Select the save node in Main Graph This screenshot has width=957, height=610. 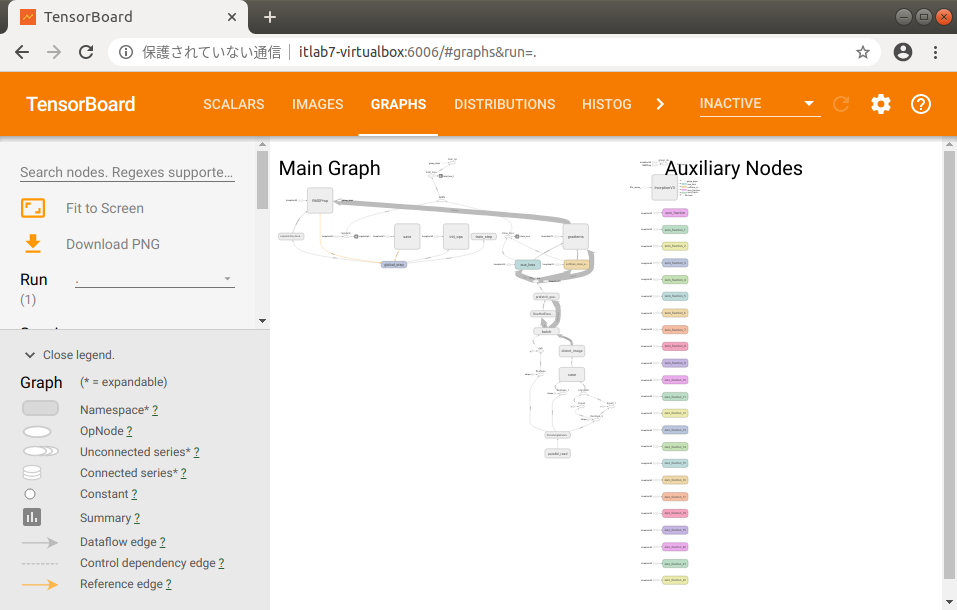pyautogui.click(x=407, y=236)
